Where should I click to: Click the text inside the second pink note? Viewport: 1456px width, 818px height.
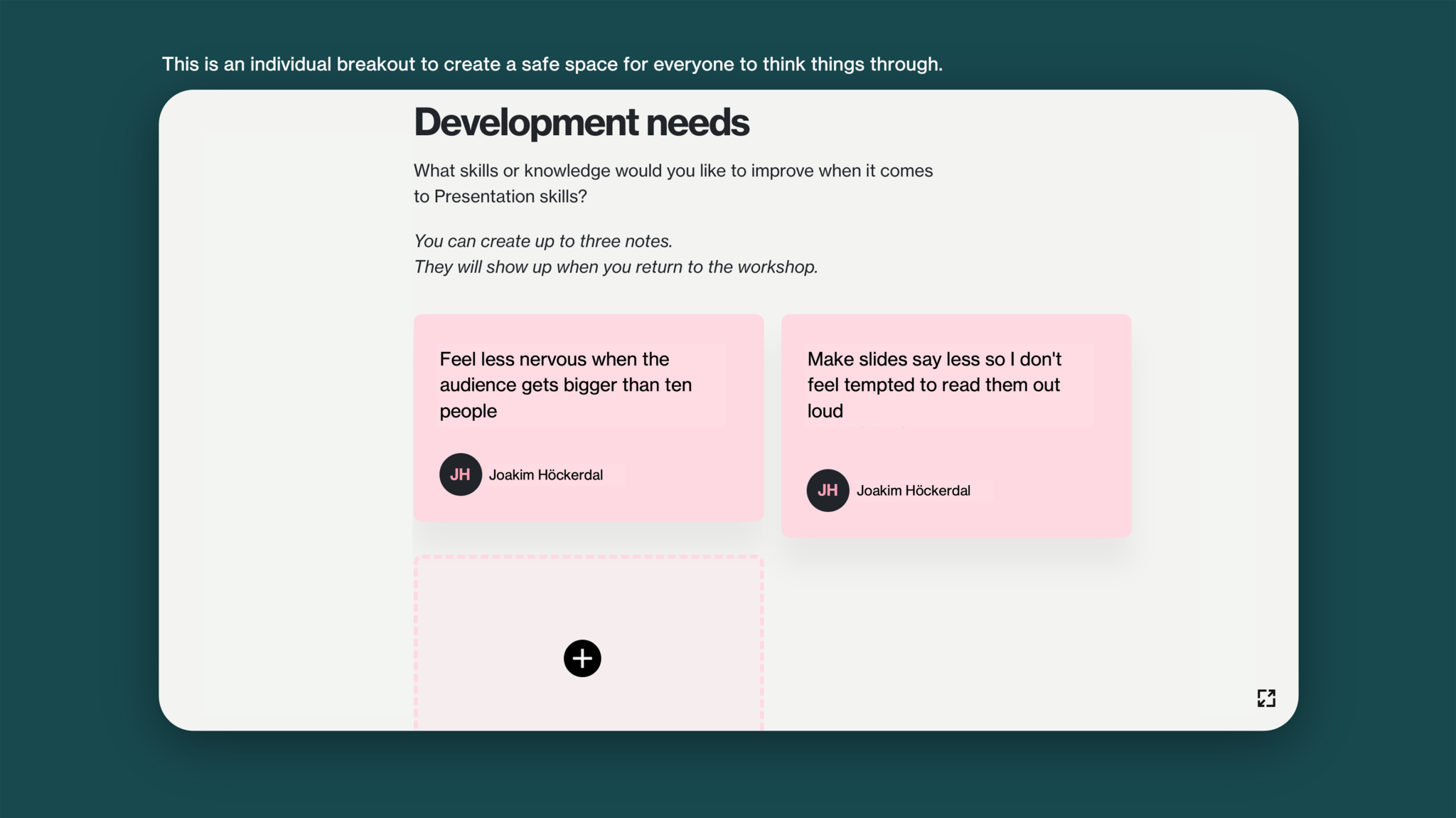(933, 384)
